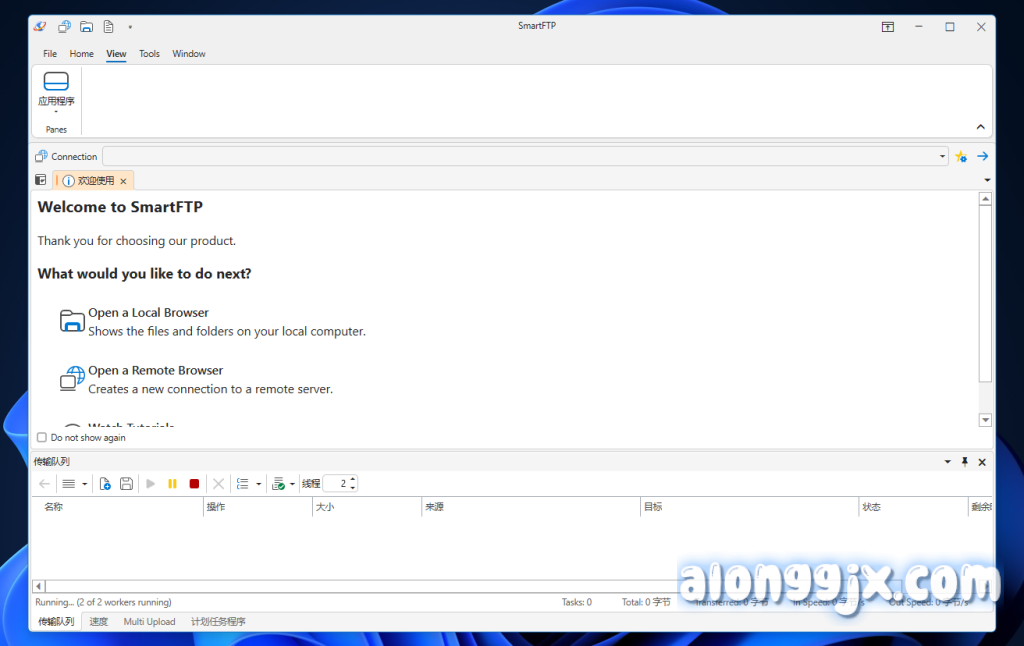Pin the transfer queue panel
1024x646 pixels.
[x=964, y=462]
